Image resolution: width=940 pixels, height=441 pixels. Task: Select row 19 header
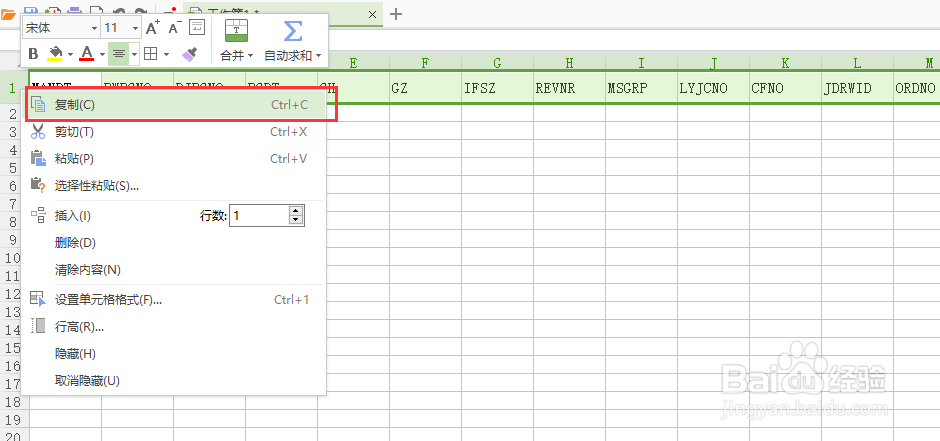point(13,419)
